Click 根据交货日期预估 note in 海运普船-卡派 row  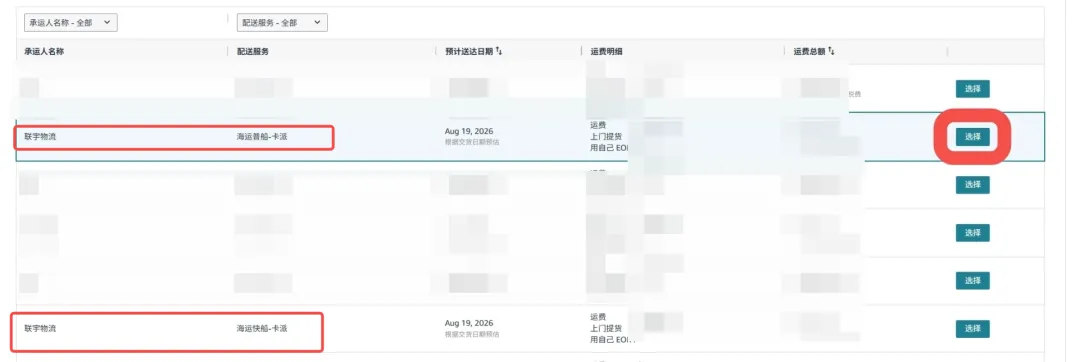472,141
